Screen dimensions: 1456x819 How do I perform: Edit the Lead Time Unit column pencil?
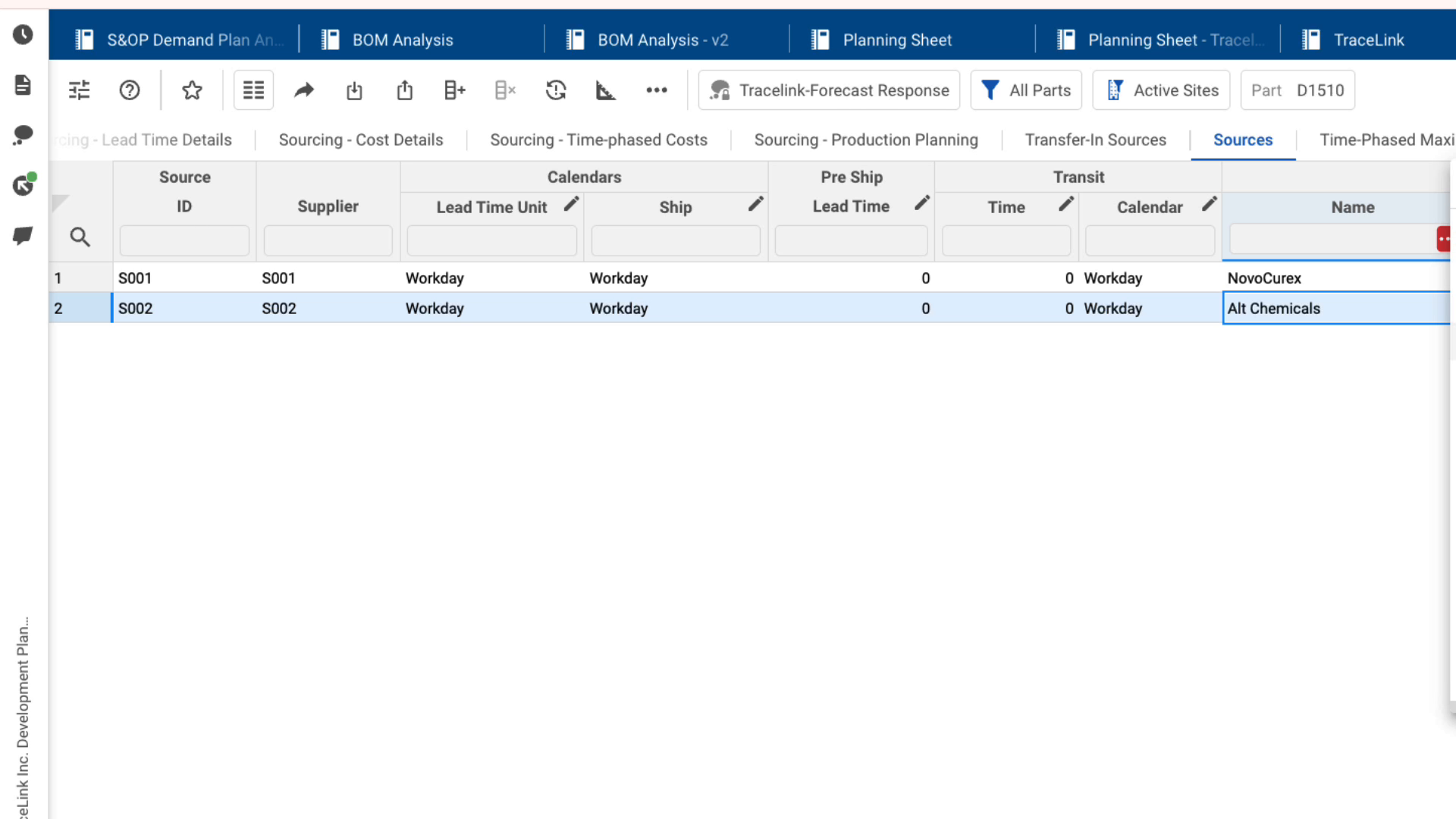[571, 204]
